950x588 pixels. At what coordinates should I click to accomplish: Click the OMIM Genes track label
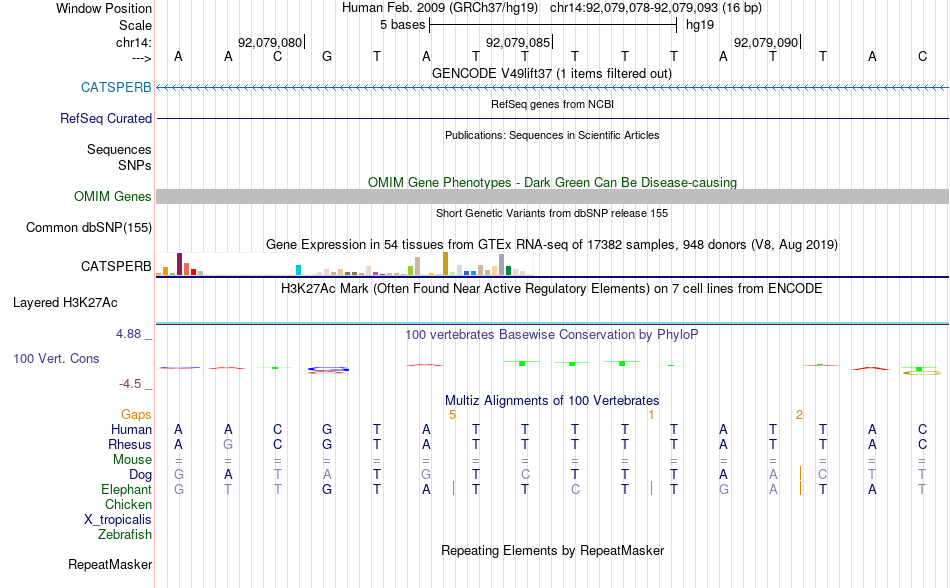[112, 197]
